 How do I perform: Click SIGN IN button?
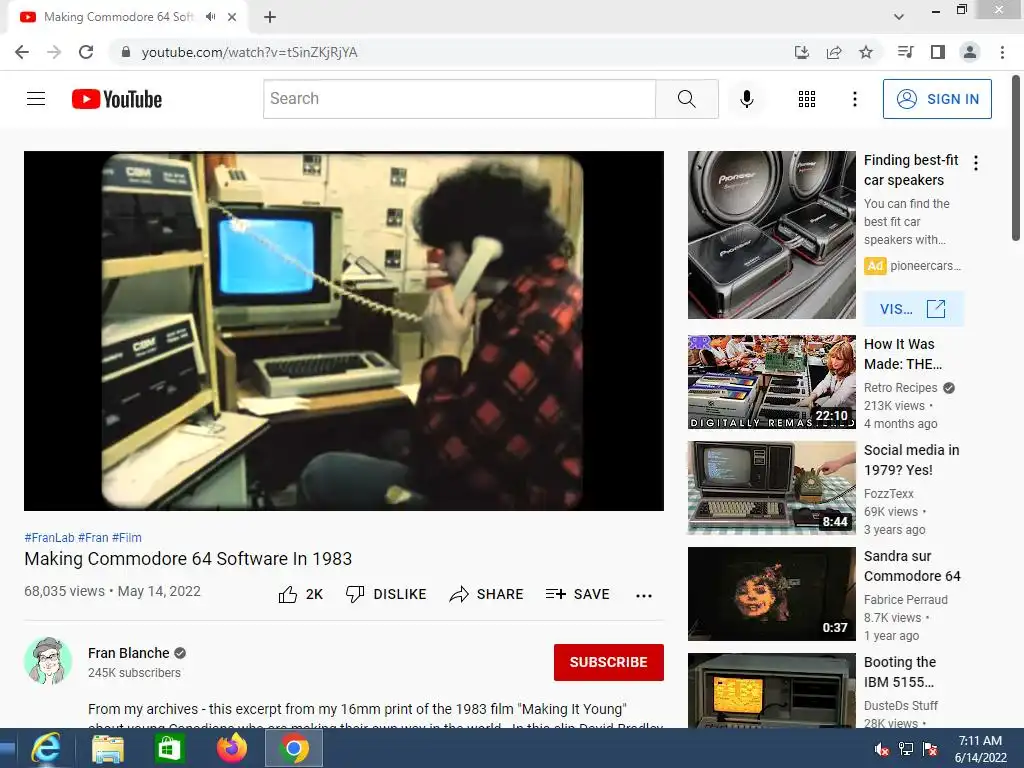coord(937,99)
